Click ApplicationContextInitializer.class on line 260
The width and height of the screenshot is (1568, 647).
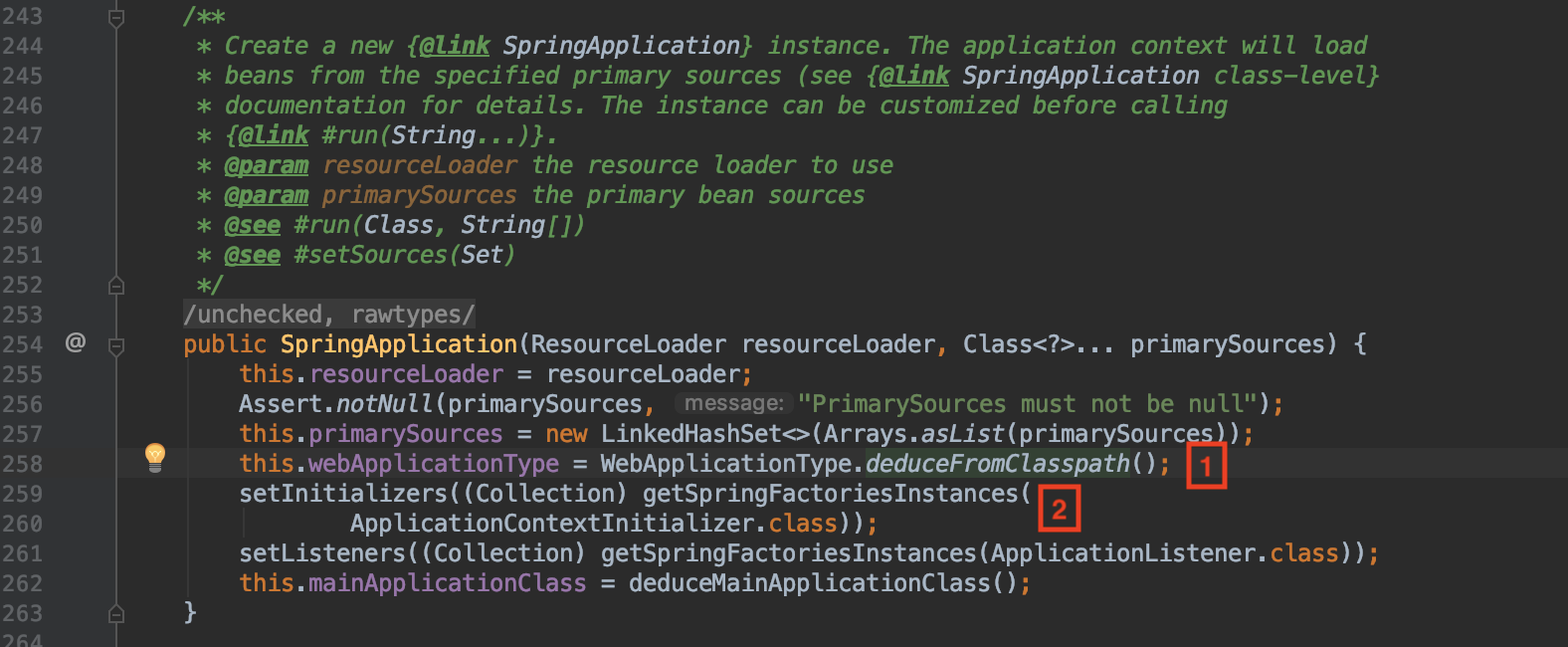tap(594, 524)
